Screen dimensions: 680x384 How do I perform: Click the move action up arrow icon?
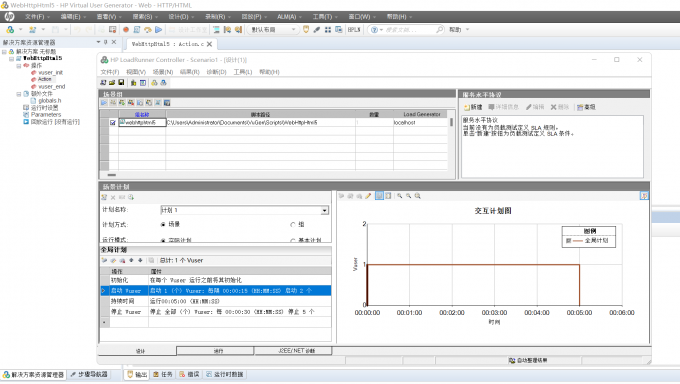click(x=131, y=260)
